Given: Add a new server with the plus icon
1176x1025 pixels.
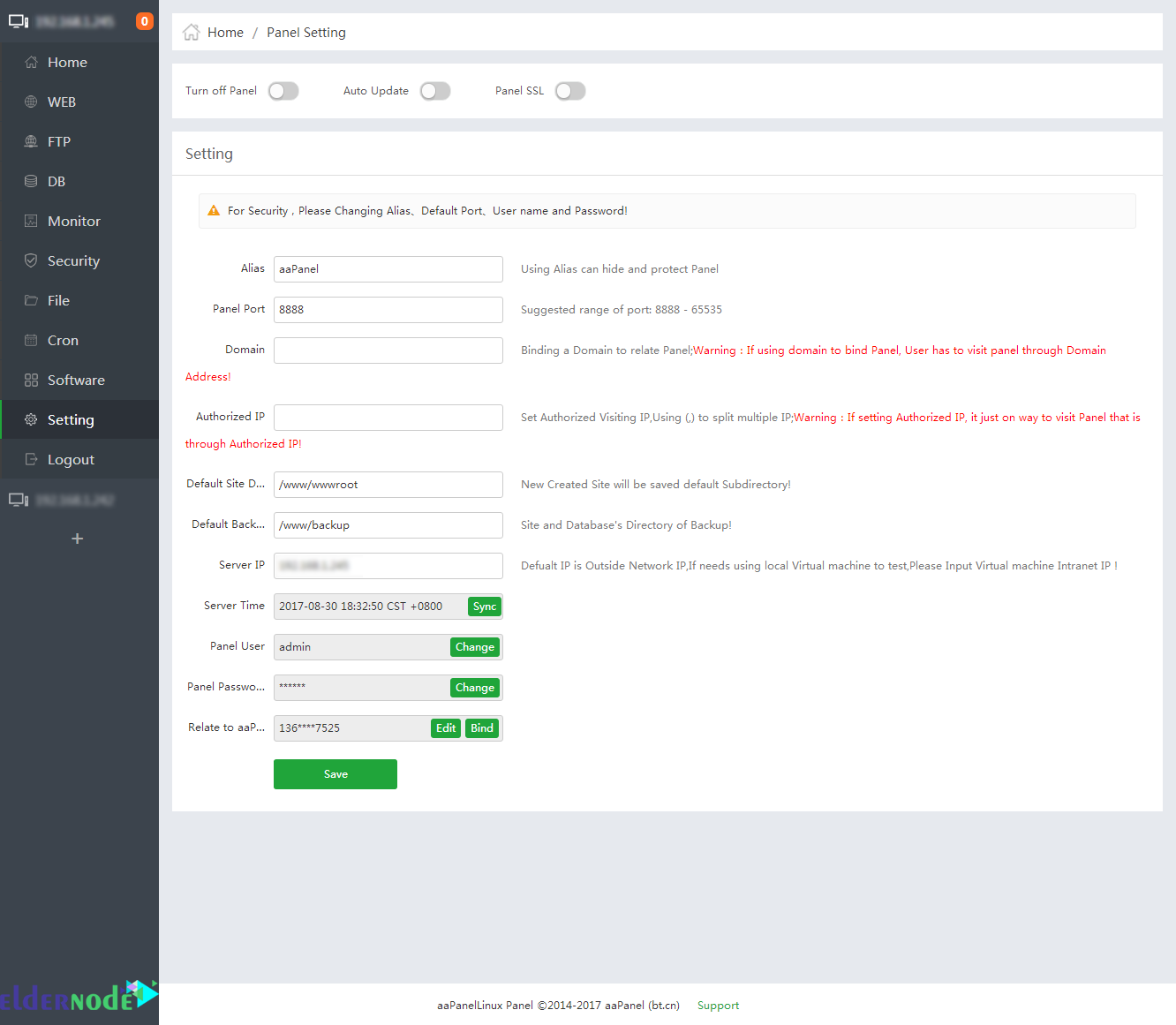Looking at the screenshot, I should click(77, 539).
